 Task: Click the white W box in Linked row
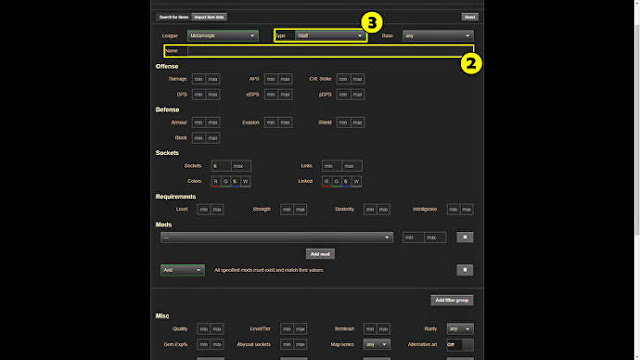356,182
